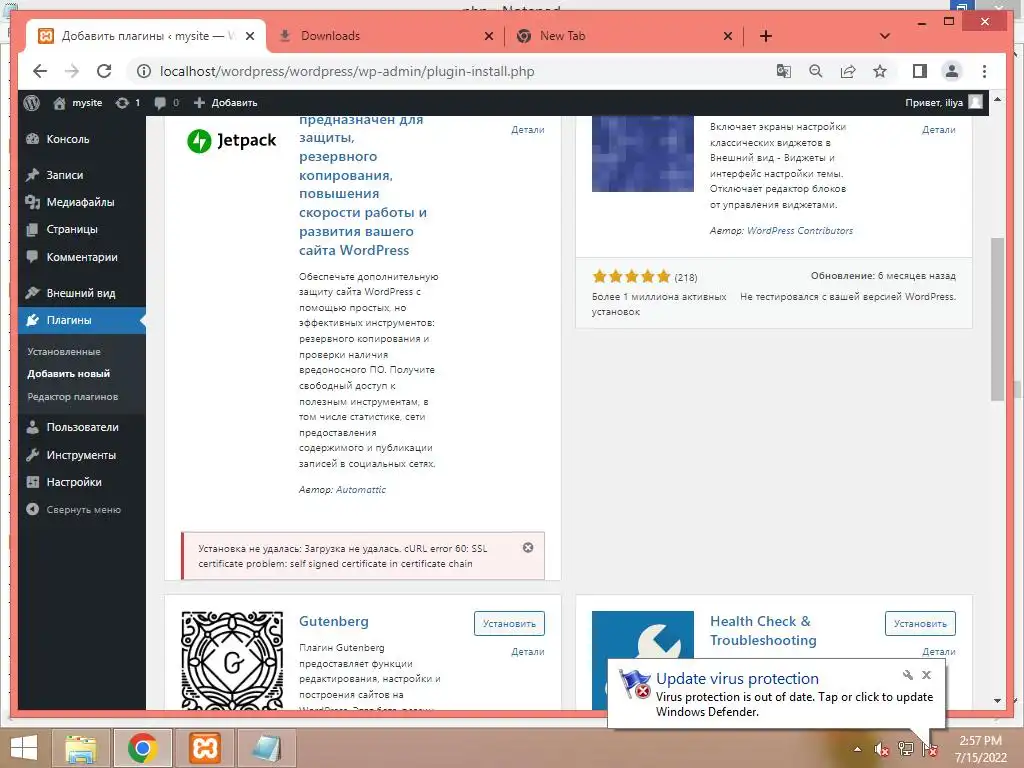The height and width of the screenshot is (768, 1024).
Task: Reload the current page
Action: [x=104, y=71]
